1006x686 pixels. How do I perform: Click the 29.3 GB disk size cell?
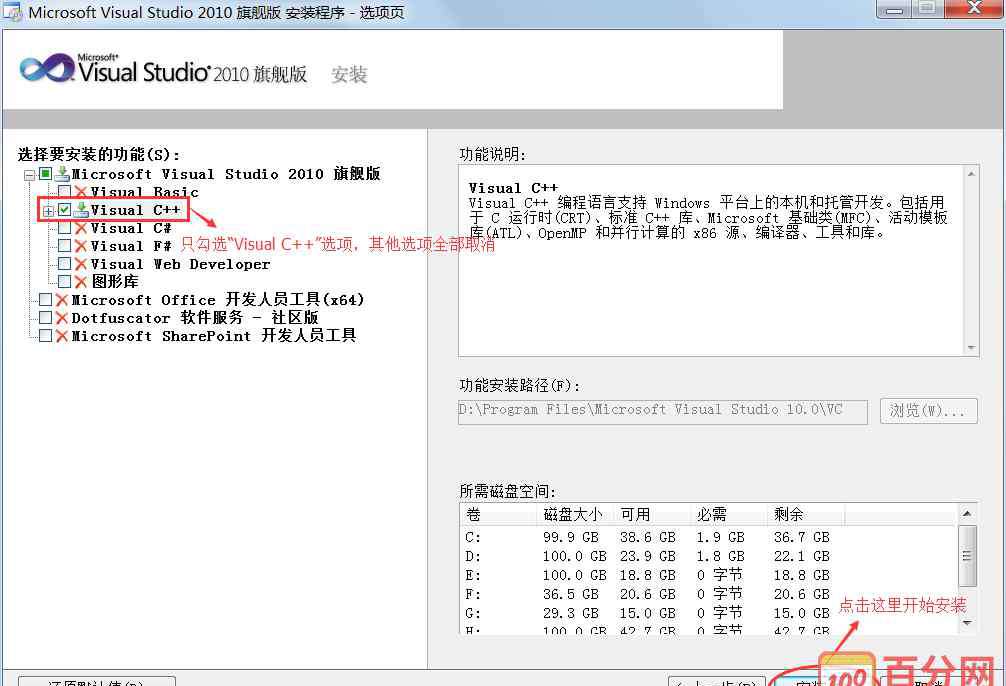(570, 613)
